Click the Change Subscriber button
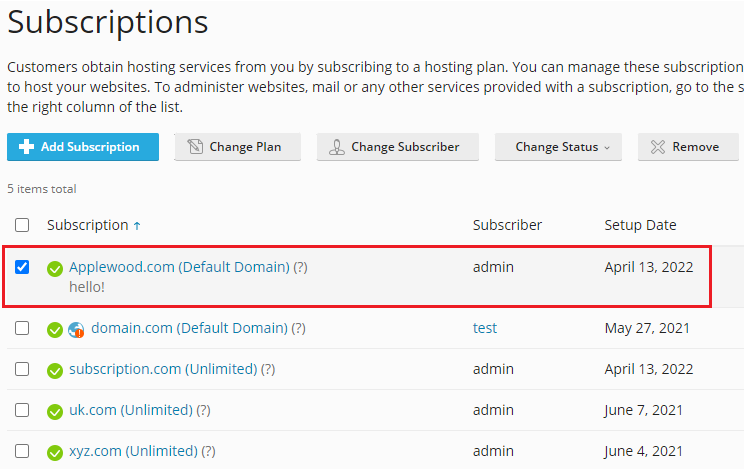The width and height of the screenshot is (746, 469). [x=397, y=147]
